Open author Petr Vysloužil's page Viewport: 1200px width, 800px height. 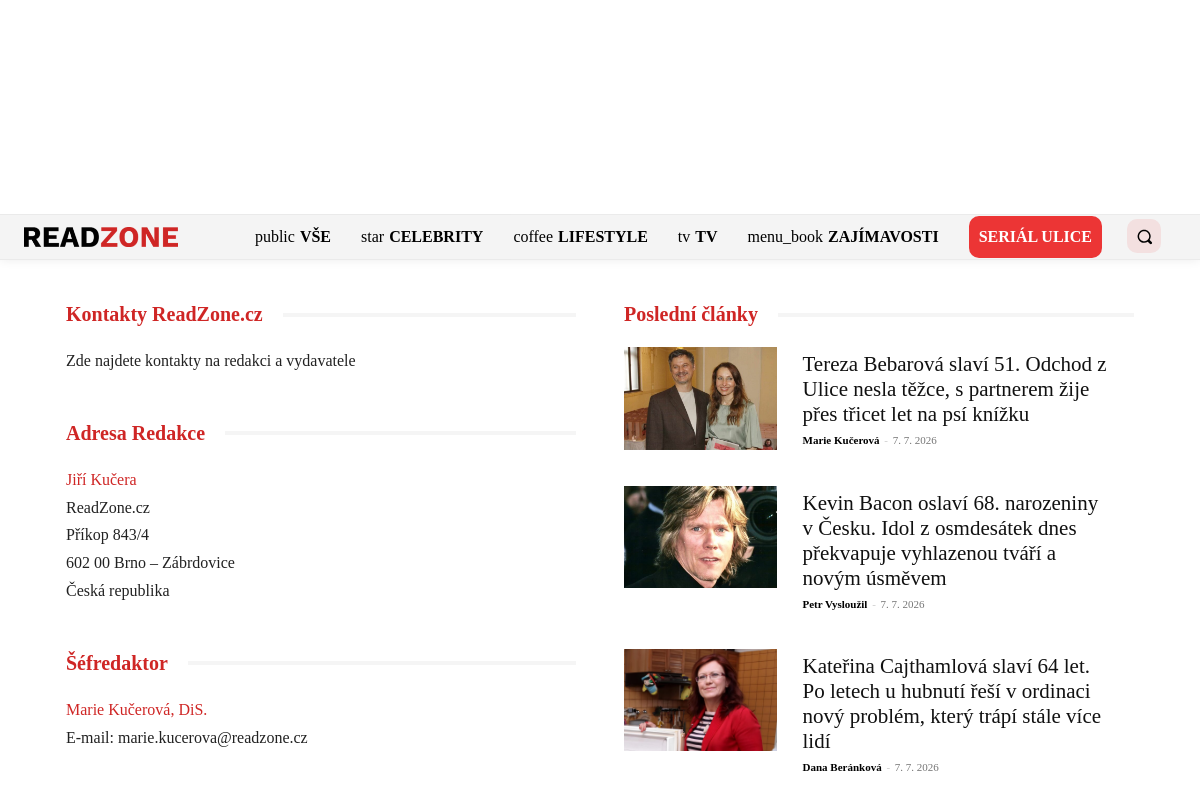click(x=835, y=604)
